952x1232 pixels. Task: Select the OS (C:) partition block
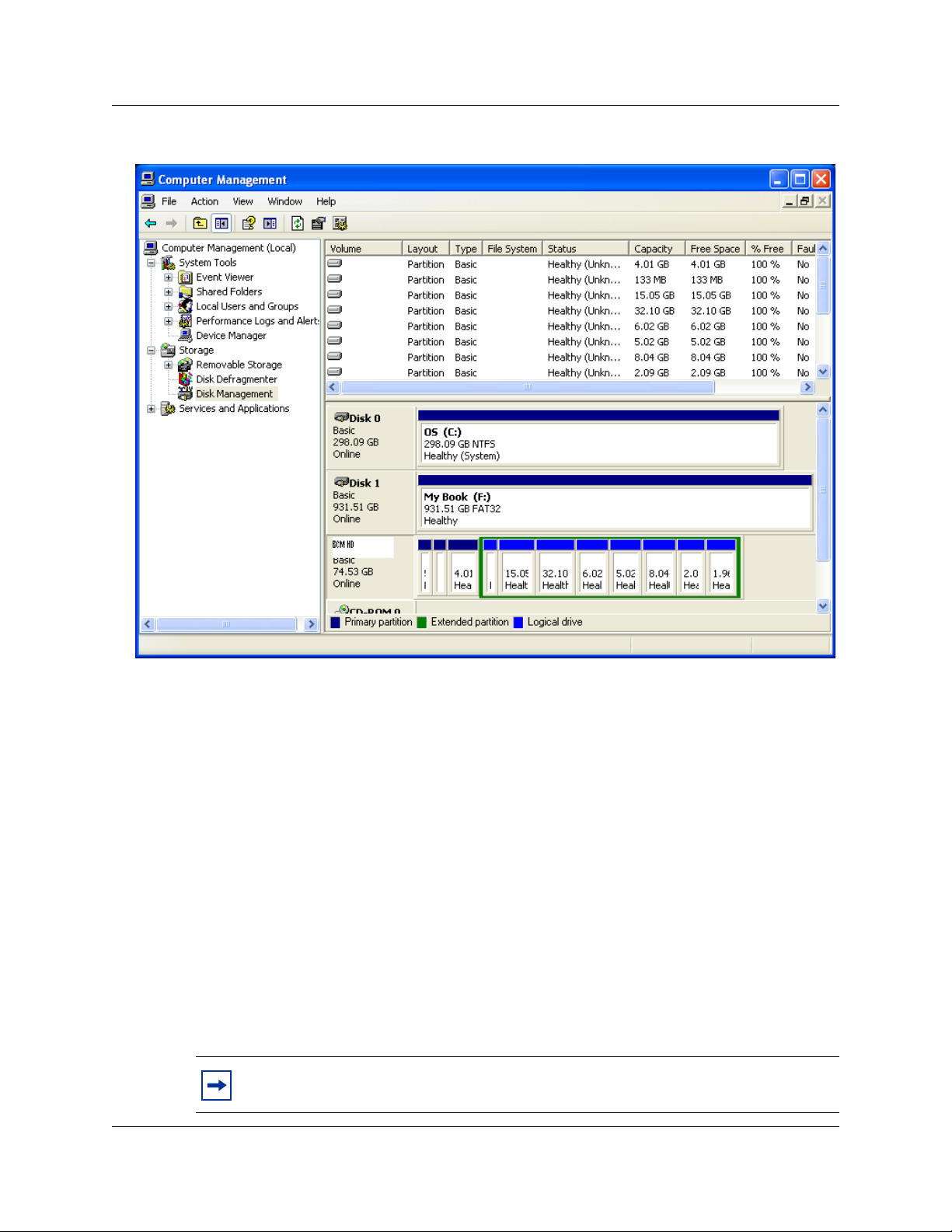[x=599, y=438]
